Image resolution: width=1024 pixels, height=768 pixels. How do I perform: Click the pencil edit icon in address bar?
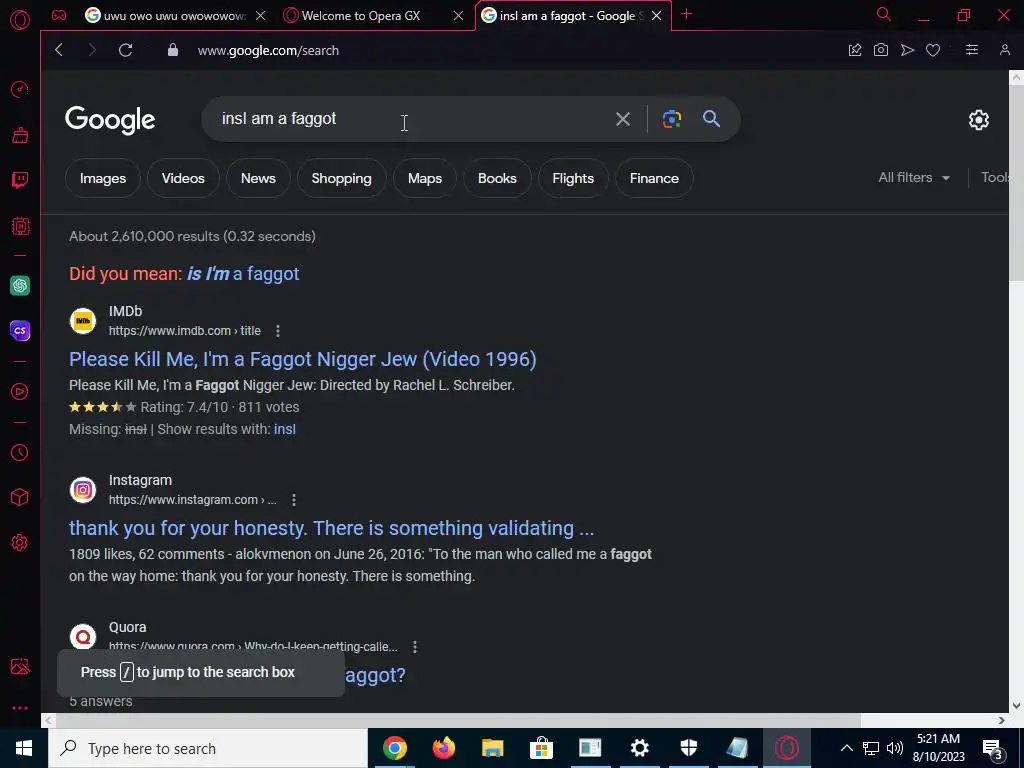point(855,50)
